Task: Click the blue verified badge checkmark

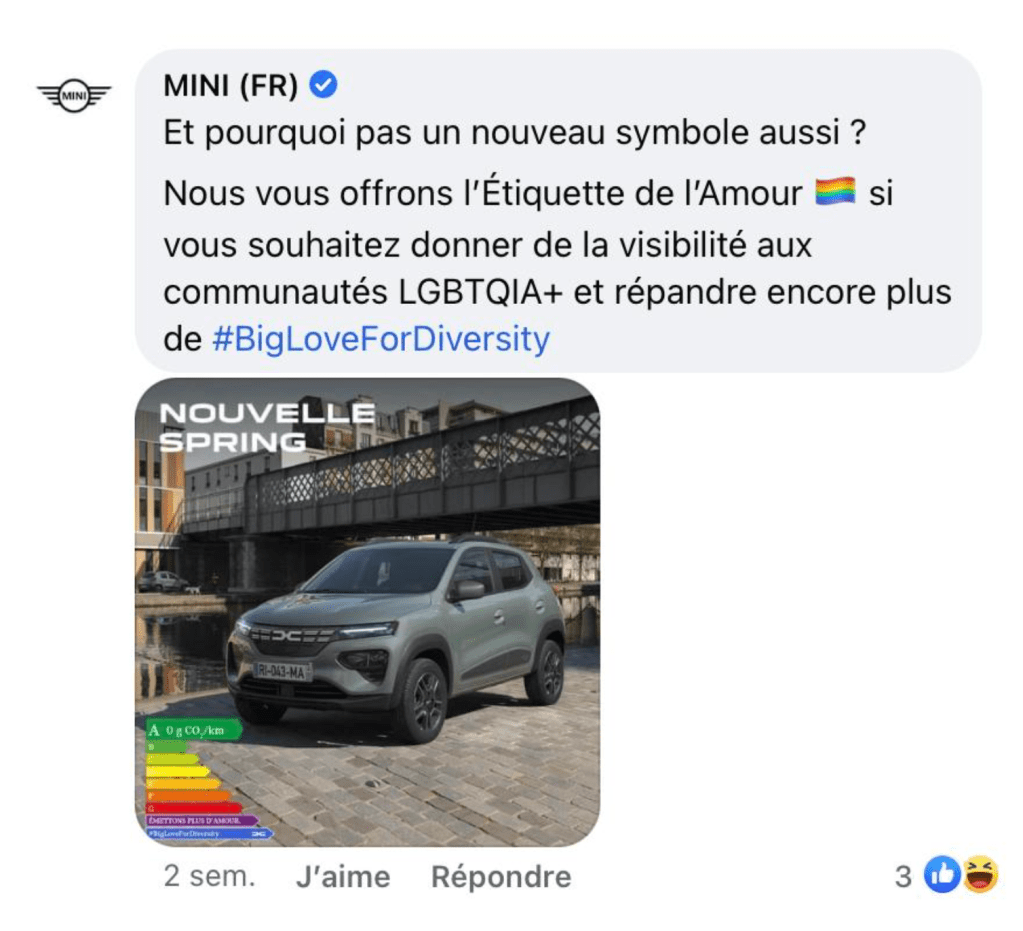Action: coord(323,85)
